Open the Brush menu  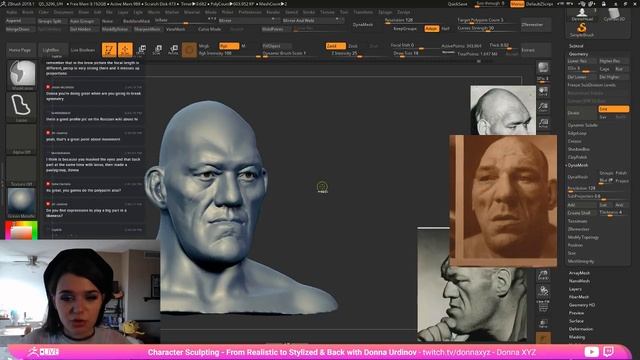coord(28,12)
